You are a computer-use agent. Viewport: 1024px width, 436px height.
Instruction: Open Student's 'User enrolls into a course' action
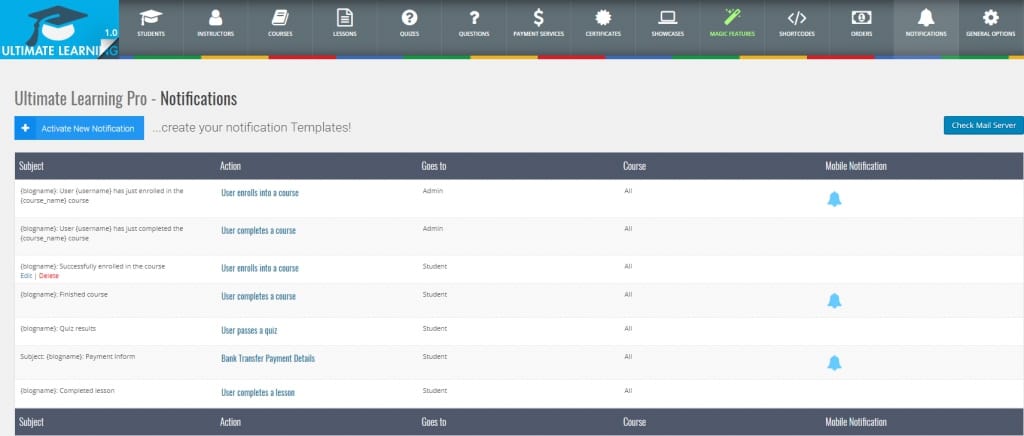(260, 268)
